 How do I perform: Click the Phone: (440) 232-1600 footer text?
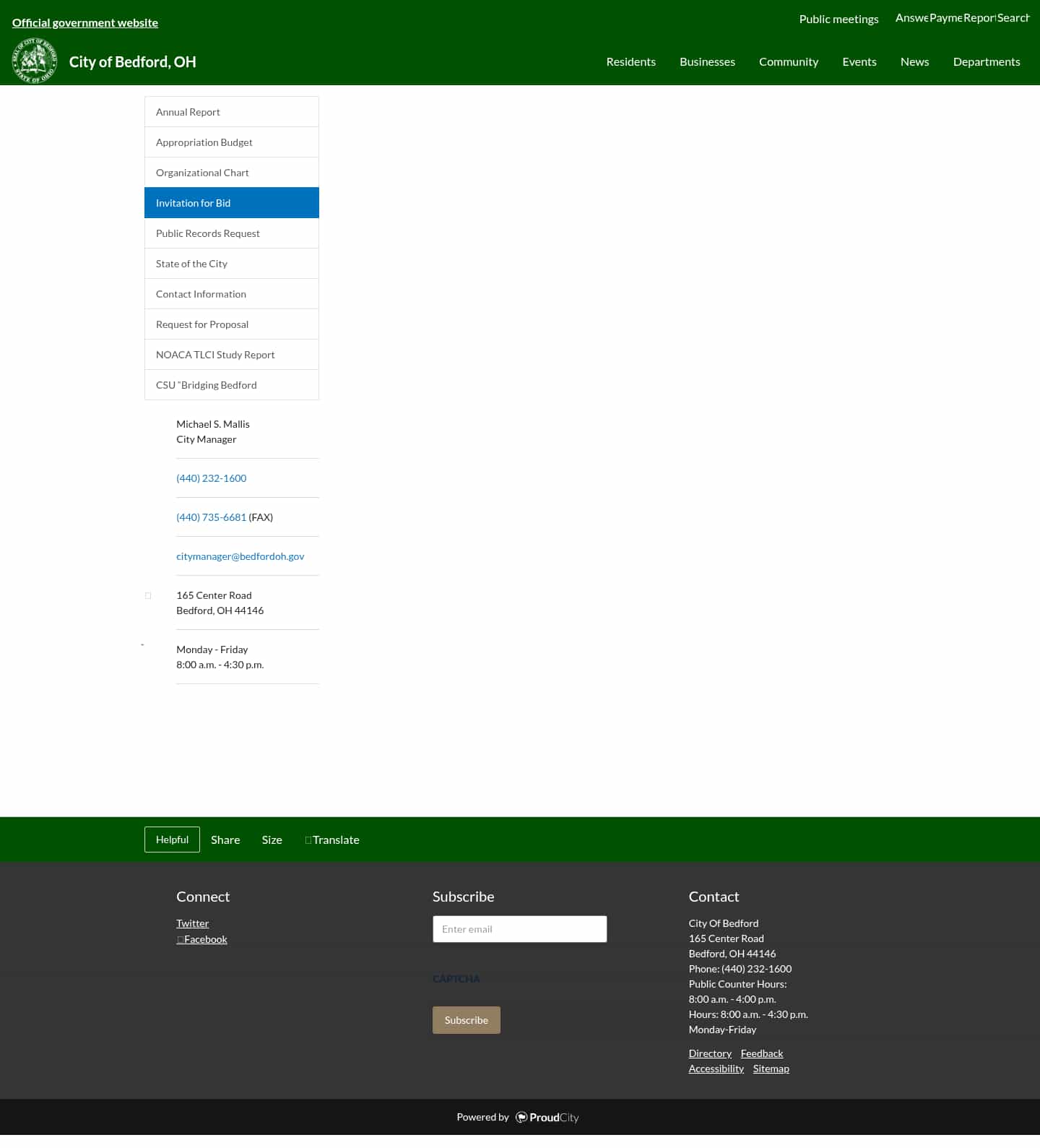click(x=740, y=969)
